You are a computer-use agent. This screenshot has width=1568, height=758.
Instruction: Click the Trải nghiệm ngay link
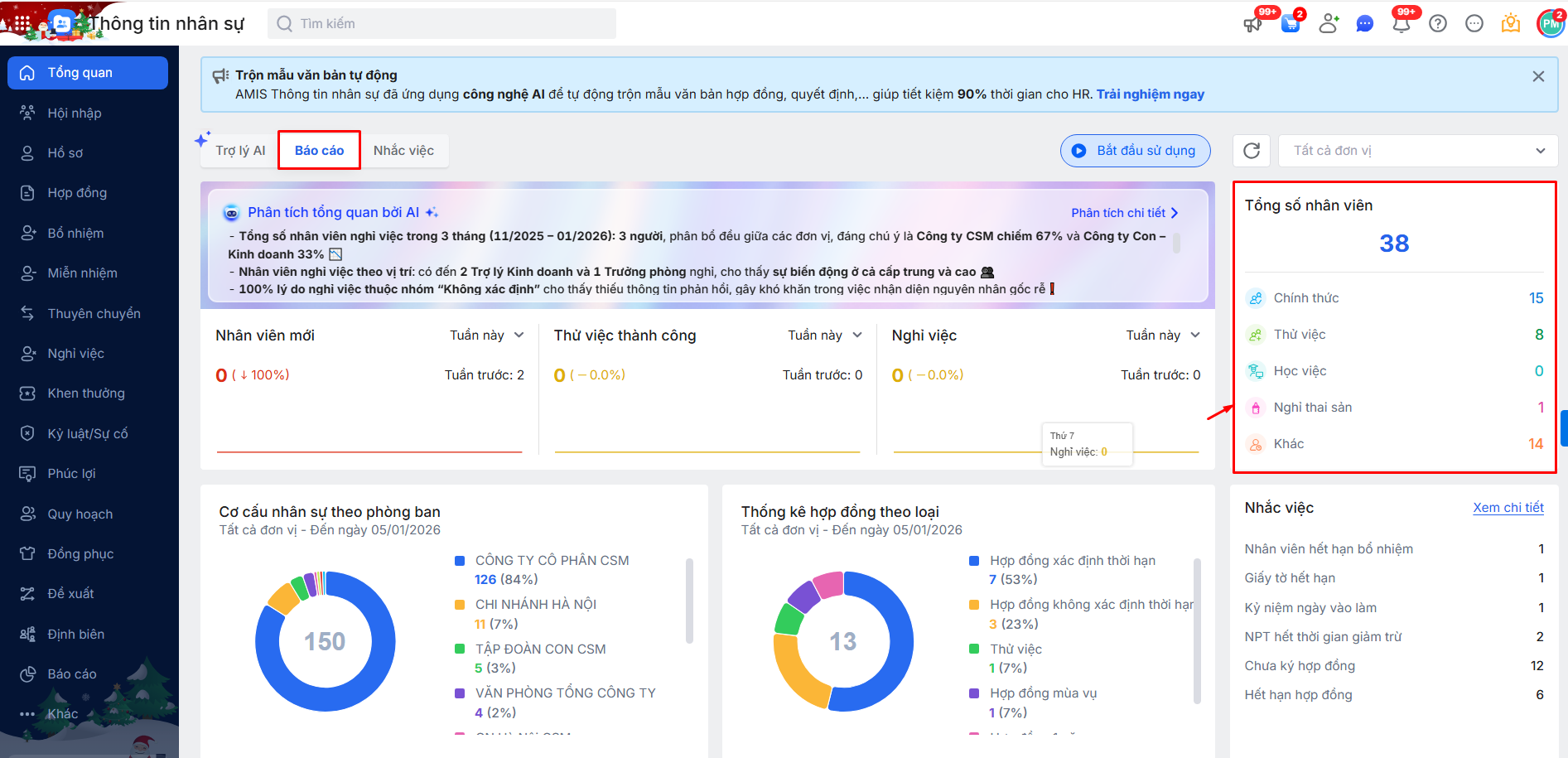click(x=1151, y=94)
